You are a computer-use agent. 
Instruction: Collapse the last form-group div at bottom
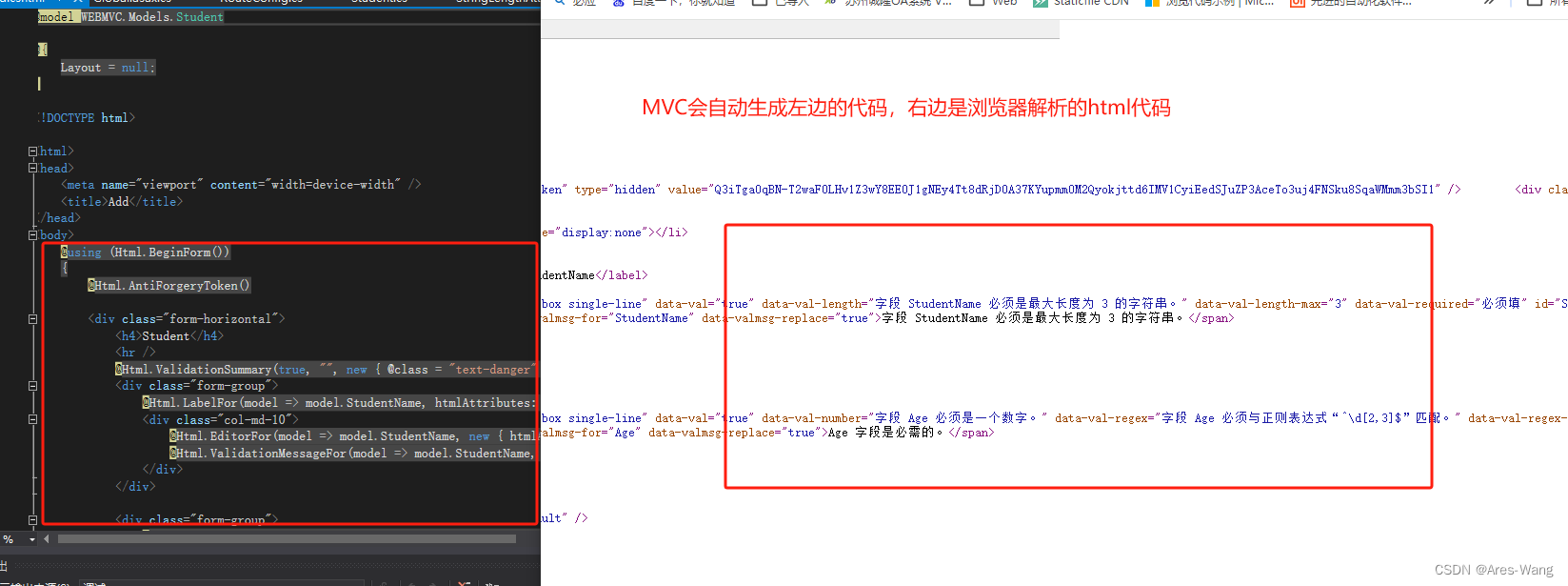tap(32, 520)
